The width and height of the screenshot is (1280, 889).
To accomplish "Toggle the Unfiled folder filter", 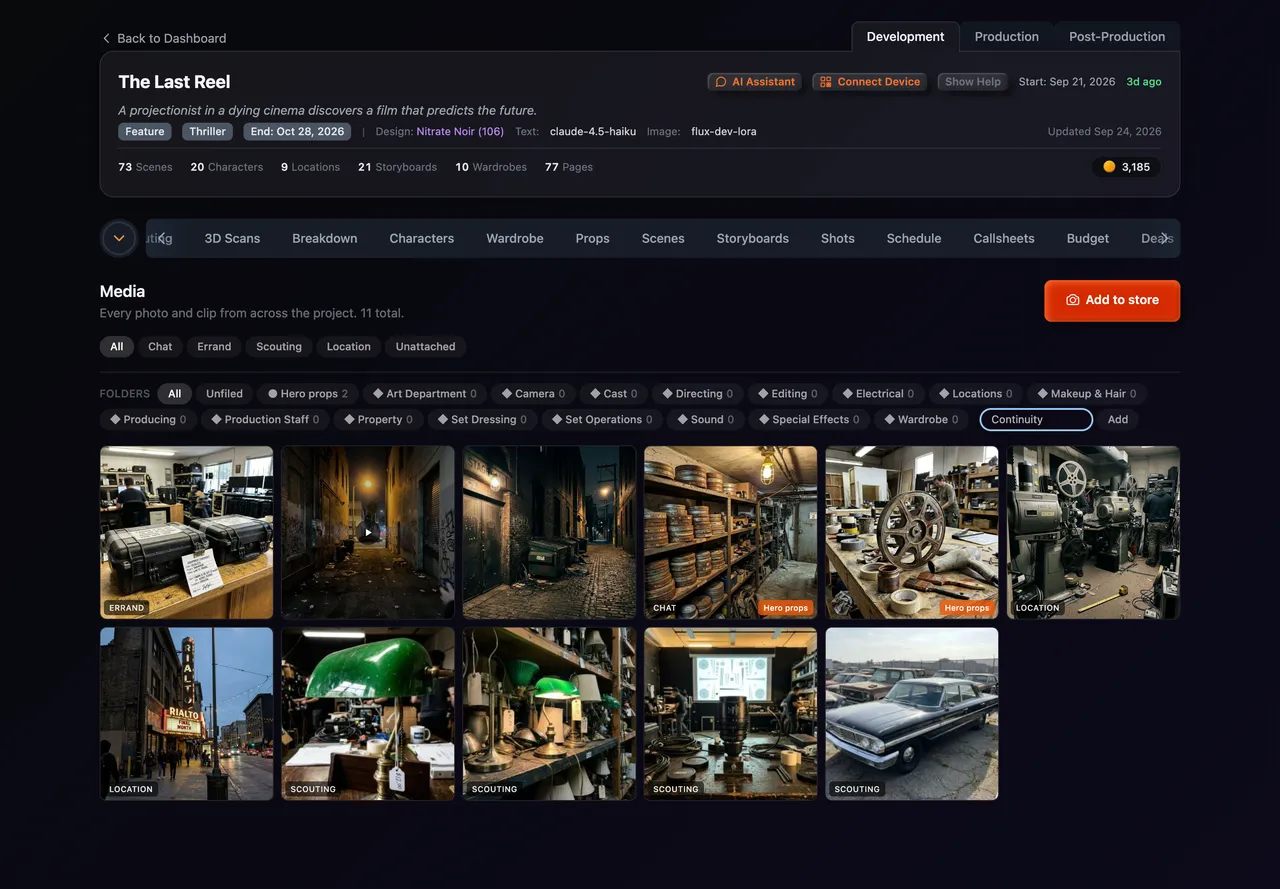I will pos(224,394).
